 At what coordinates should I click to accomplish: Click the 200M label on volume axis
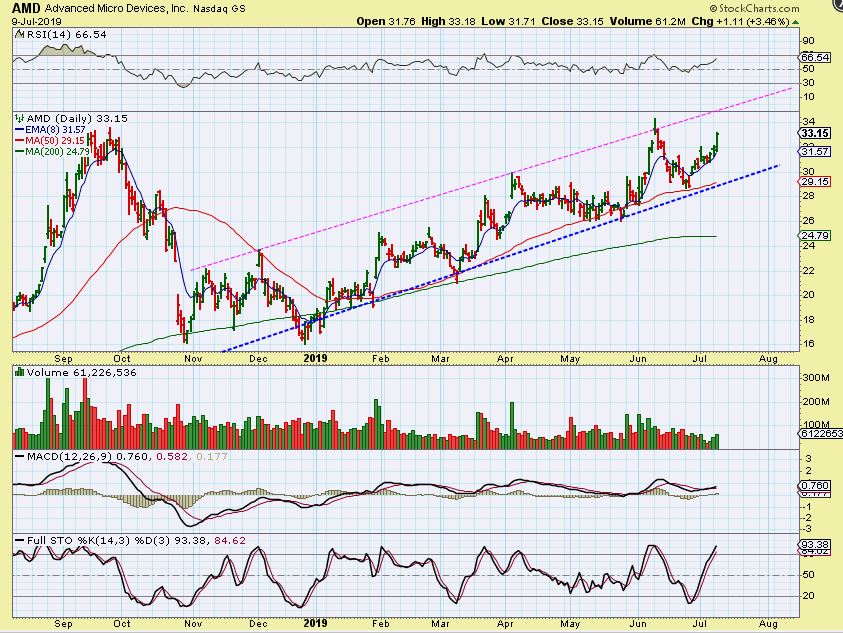coord(816,402)
